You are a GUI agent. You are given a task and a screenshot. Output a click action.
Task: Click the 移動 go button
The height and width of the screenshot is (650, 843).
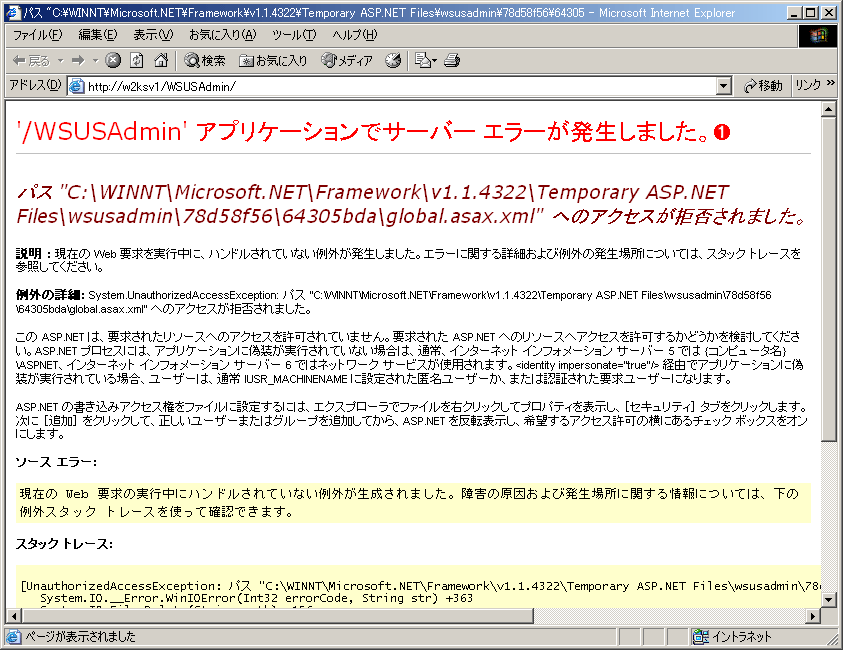point(763,86)
